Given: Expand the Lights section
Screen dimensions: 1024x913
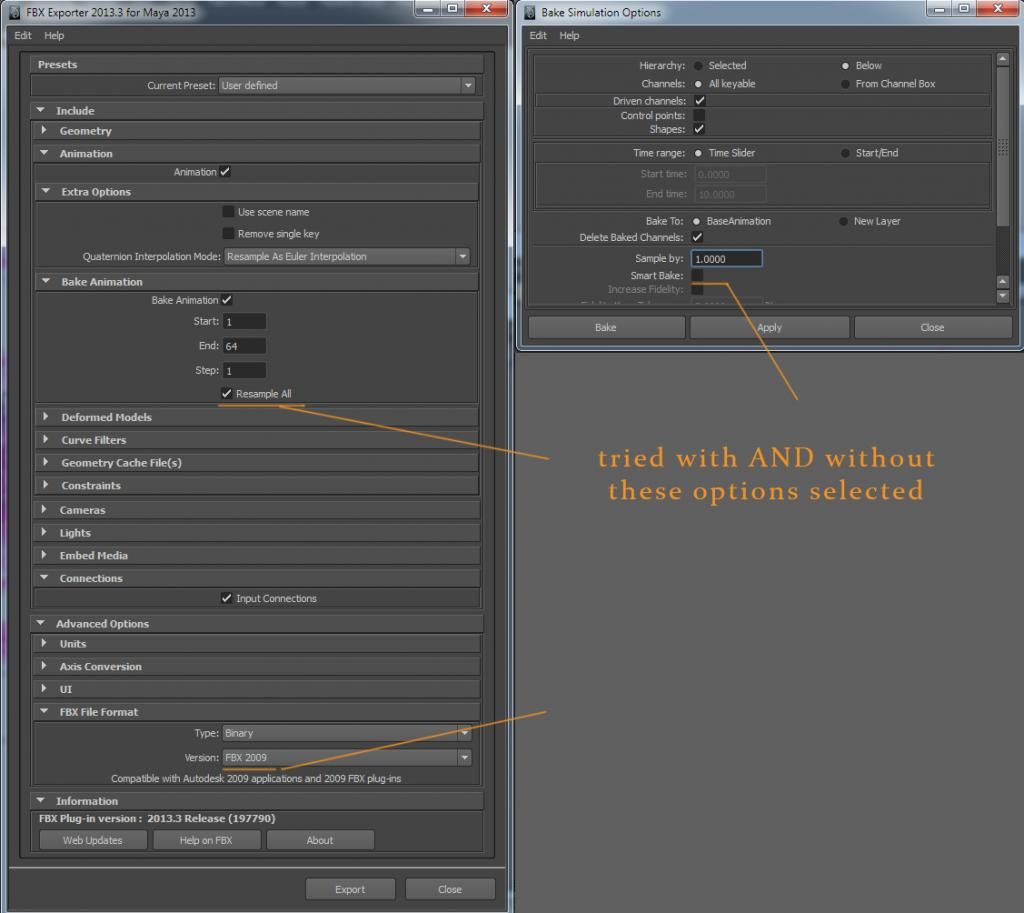Looking at the screenshot, I should click(44, 532).
